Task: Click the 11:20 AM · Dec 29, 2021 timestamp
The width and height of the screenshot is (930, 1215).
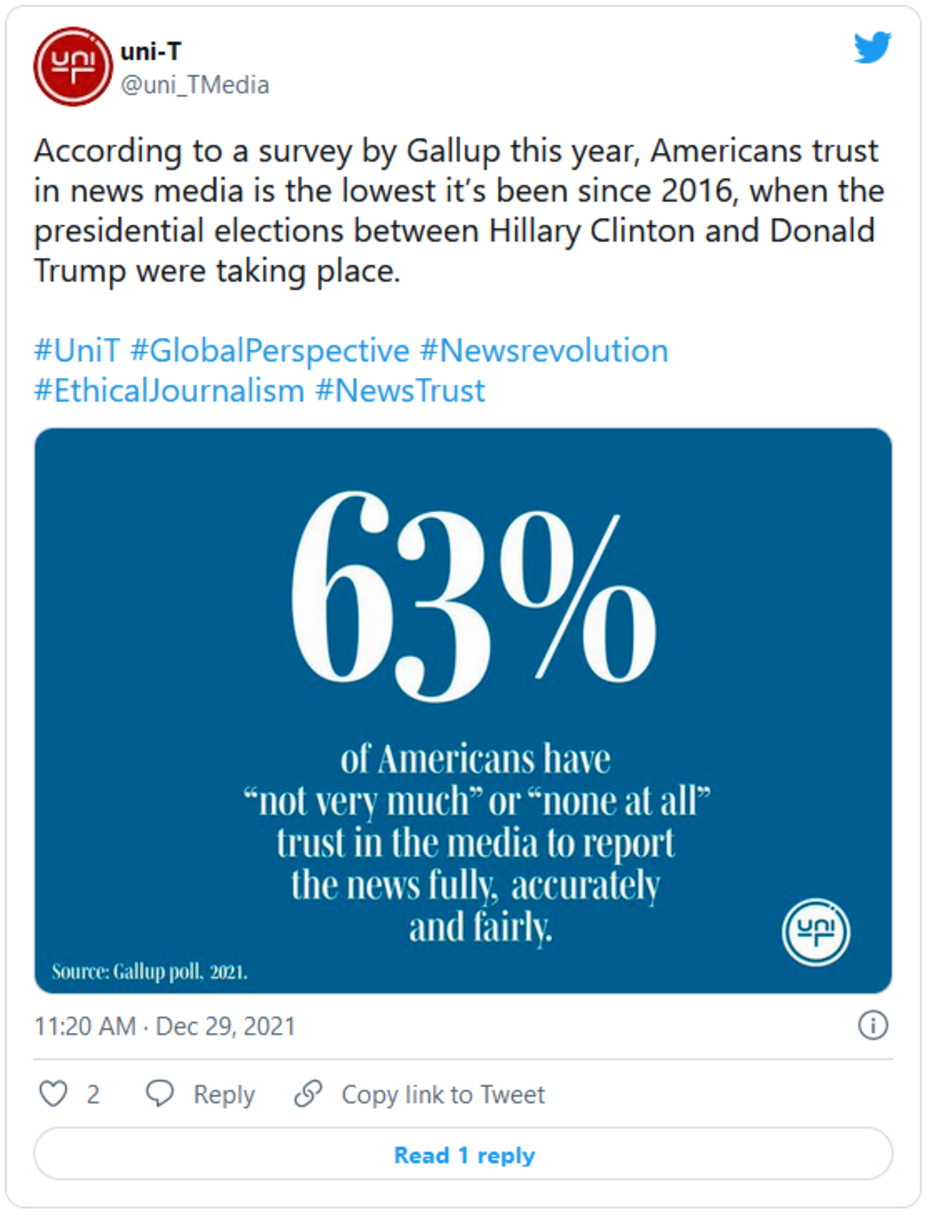Action: [x=165, y=1027]
